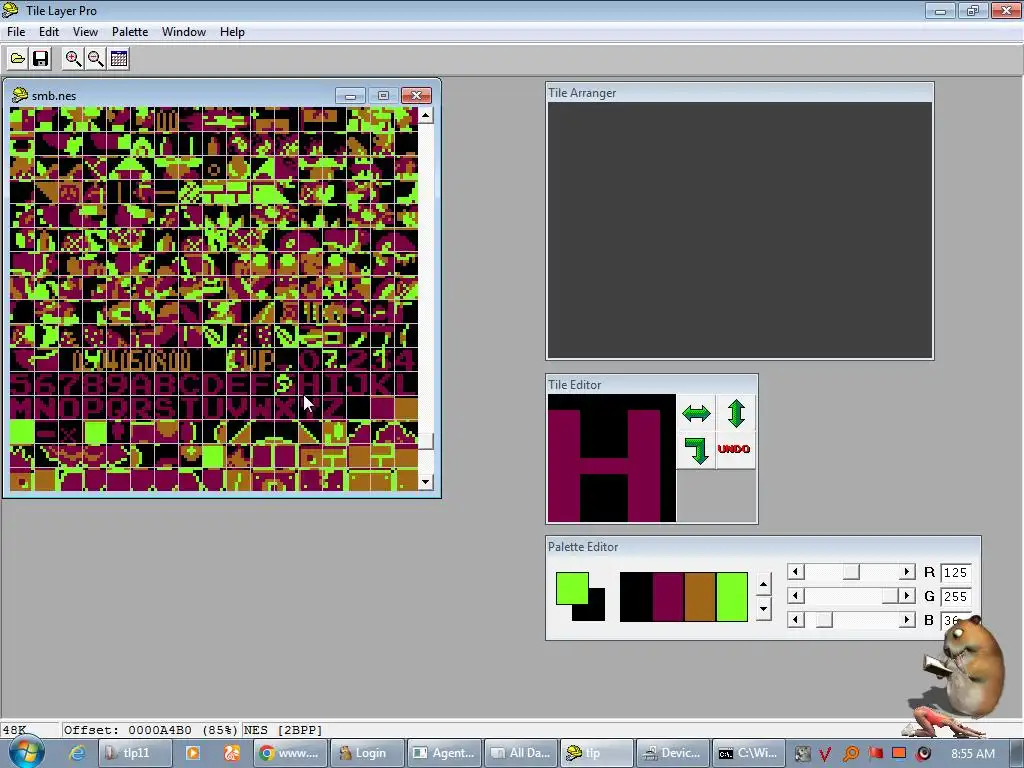Pick the maroon palette color swatch
The image size is (1024, 768).
[x=667, y=597]
